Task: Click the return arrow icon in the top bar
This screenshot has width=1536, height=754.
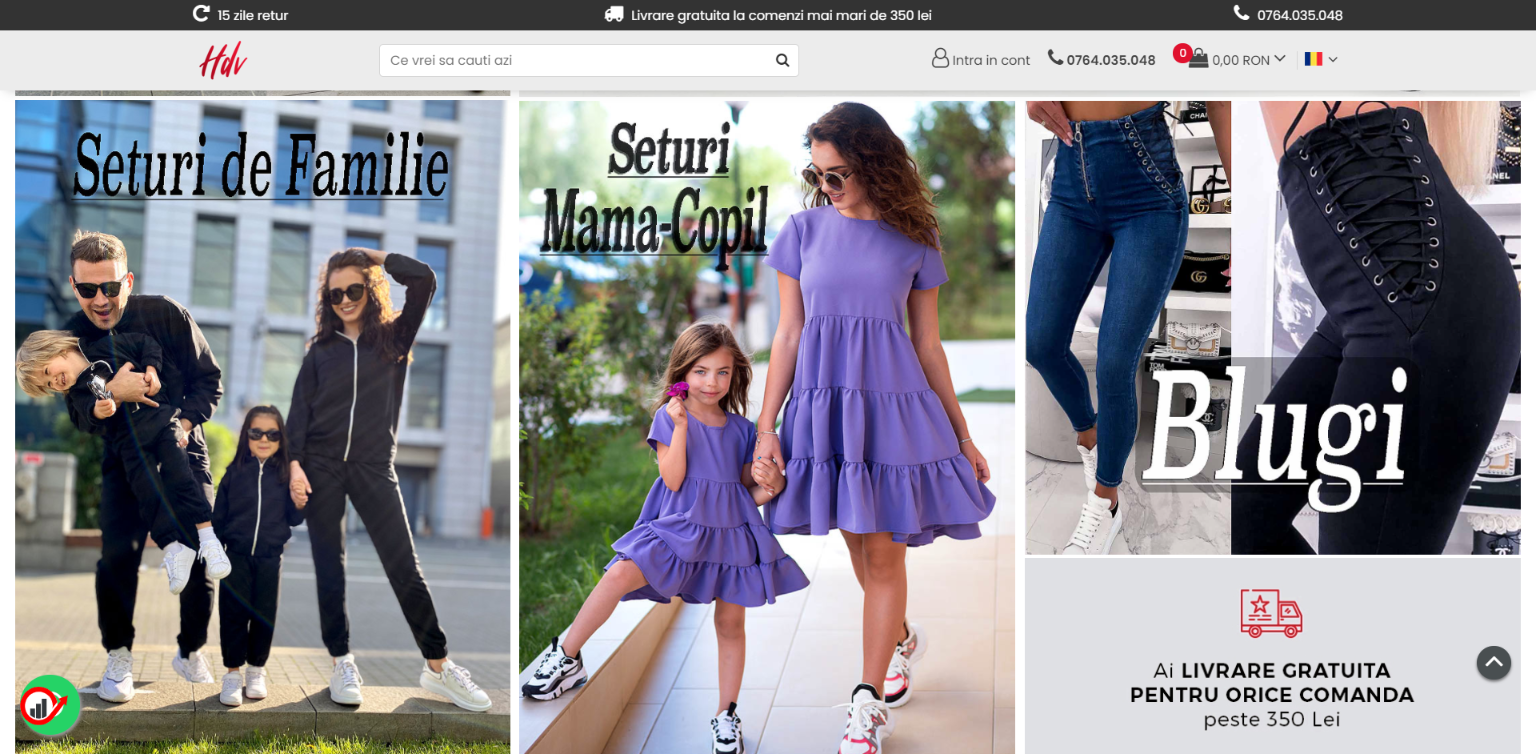Action: [201, 14]
